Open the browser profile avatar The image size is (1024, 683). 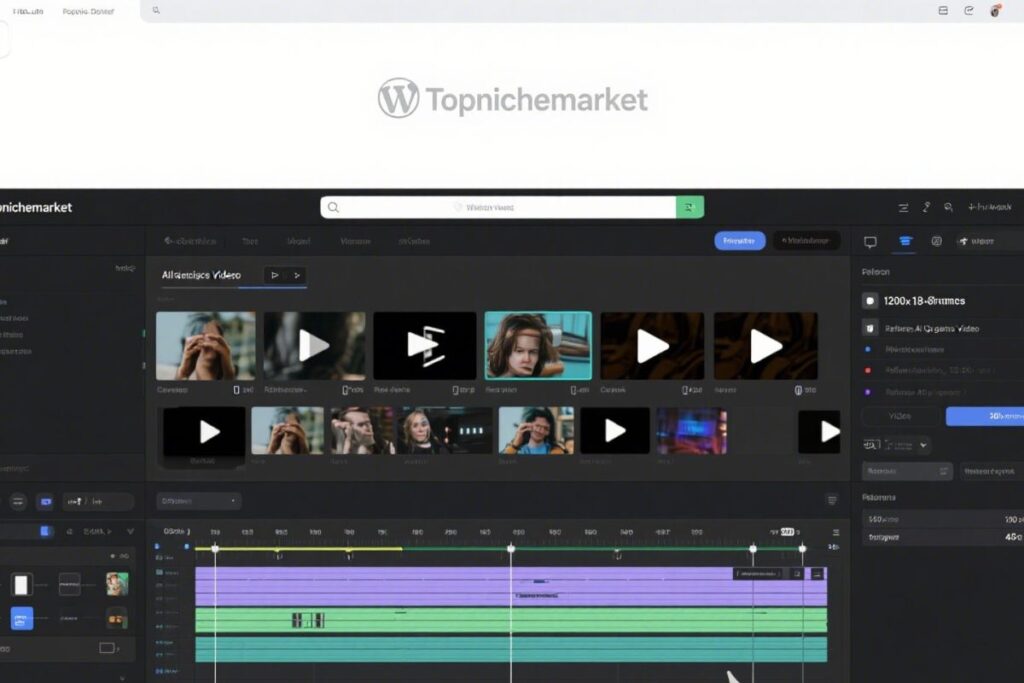coord(995,10)
